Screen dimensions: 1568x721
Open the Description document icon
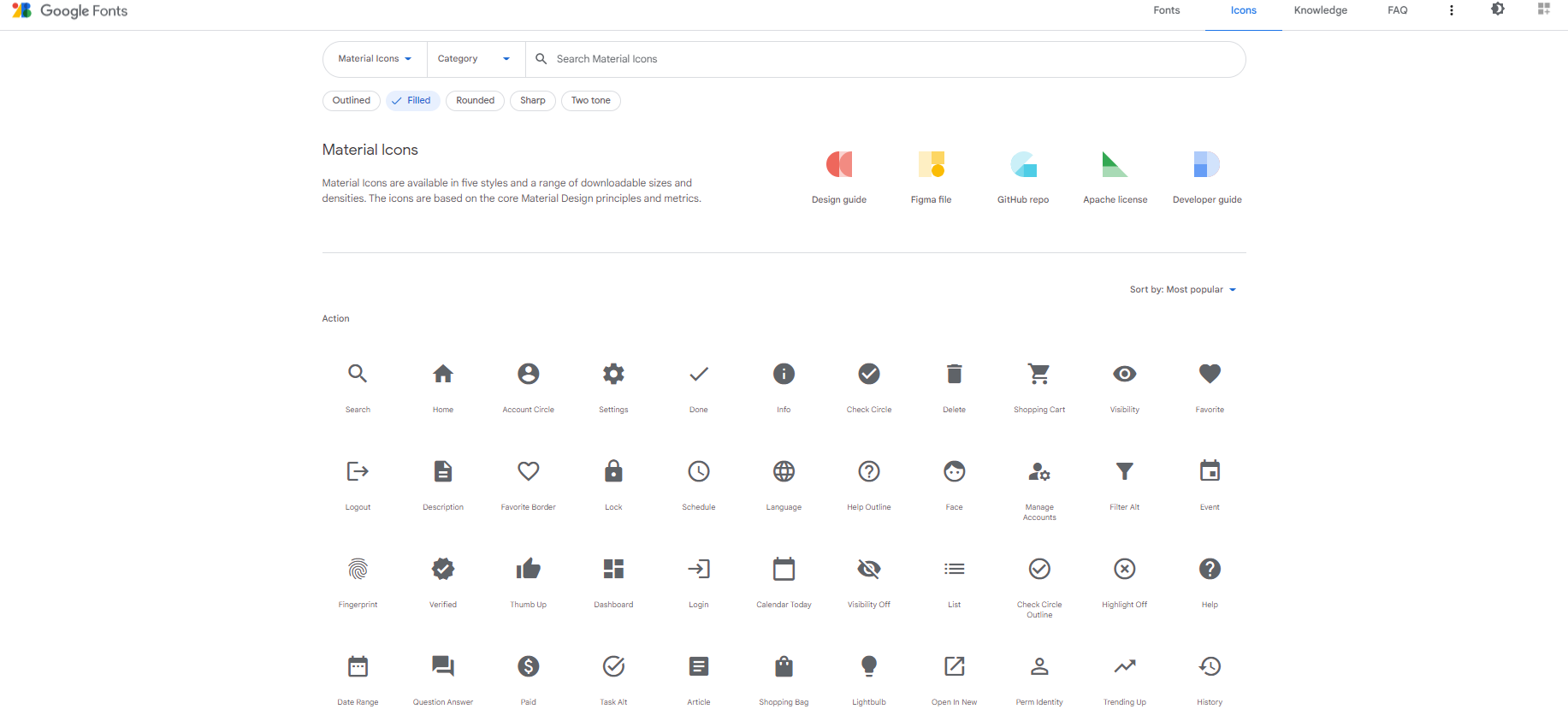443,471
